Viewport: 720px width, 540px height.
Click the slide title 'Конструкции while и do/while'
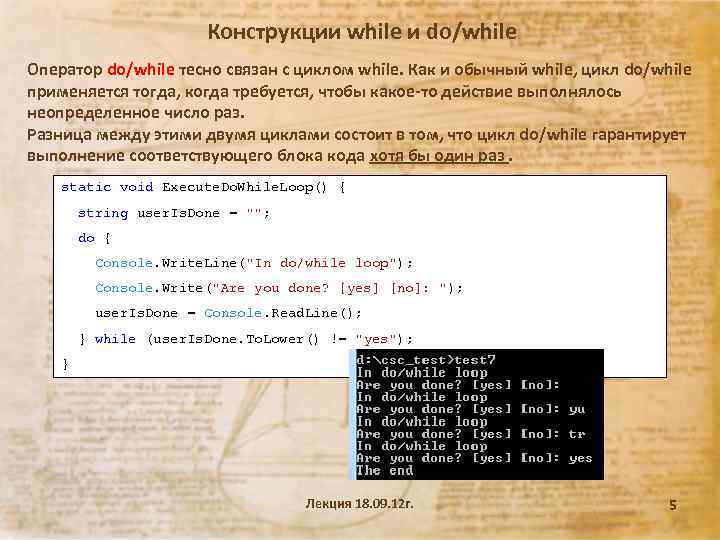[362, 32]
